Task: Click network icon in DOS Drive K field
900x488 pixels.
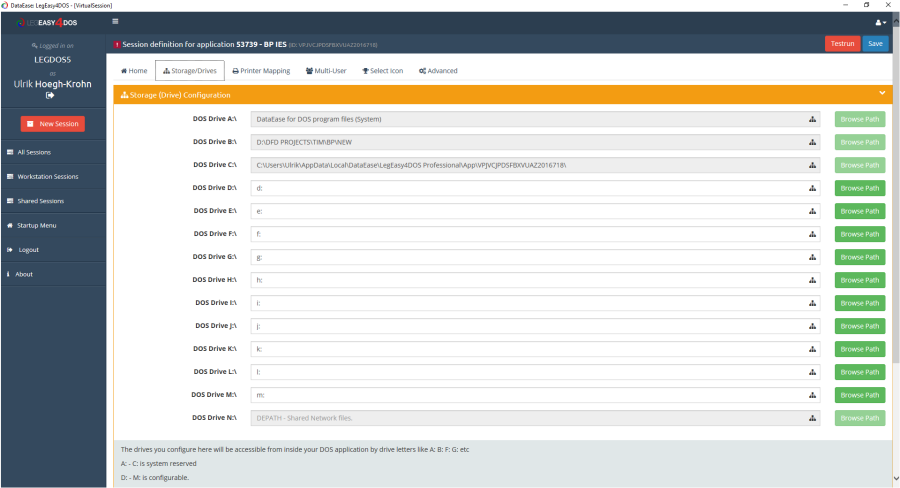Action: (812, 349)
